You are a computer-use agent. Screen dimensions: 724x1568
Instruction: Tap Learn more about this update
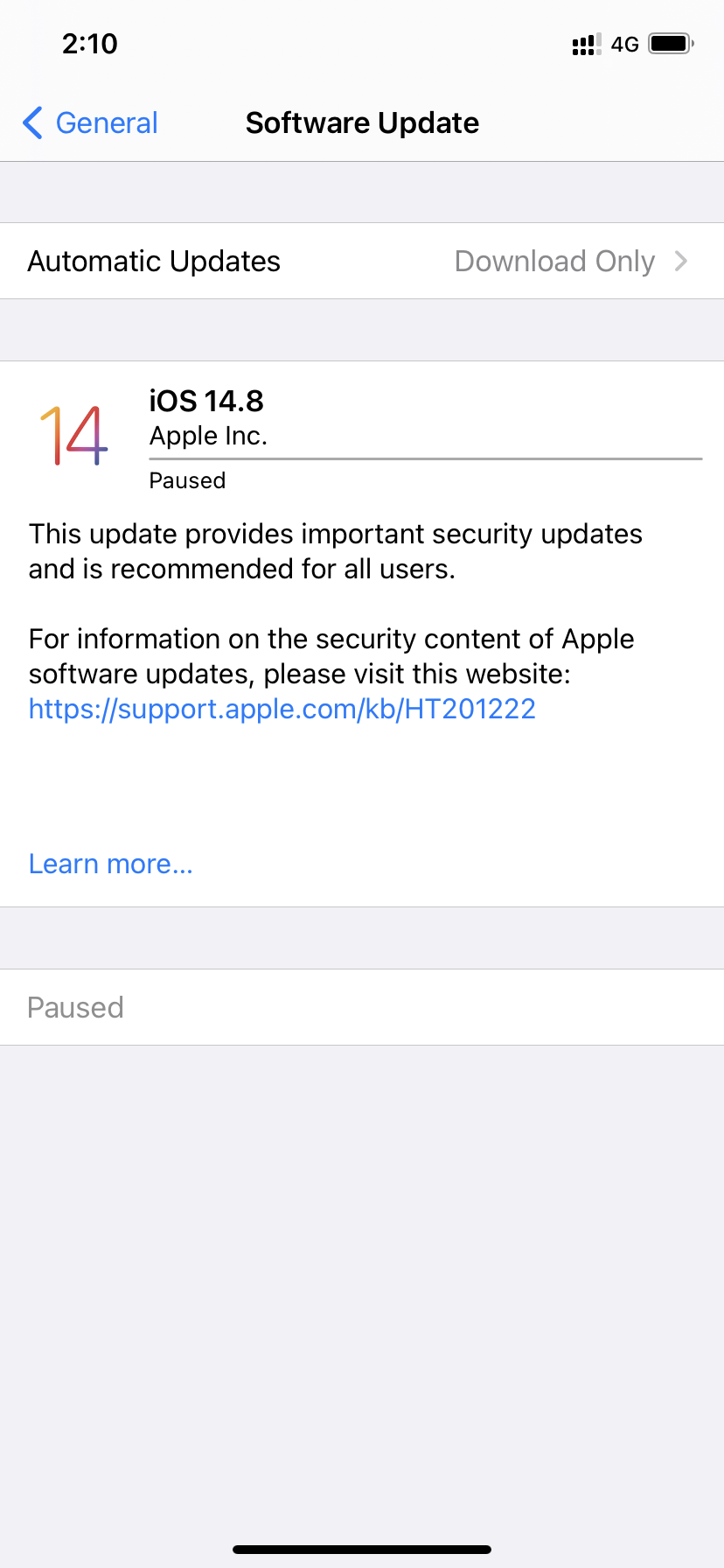pos(110,864)
